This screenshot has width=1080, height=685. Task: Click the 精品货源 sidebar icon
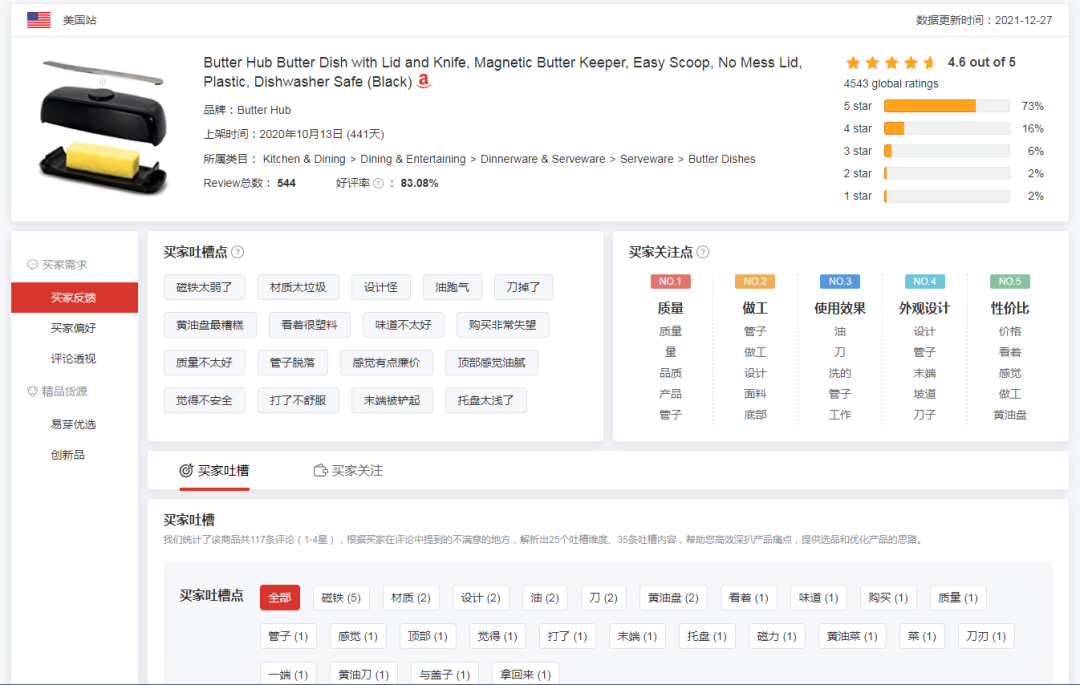[x=33, y=392]
